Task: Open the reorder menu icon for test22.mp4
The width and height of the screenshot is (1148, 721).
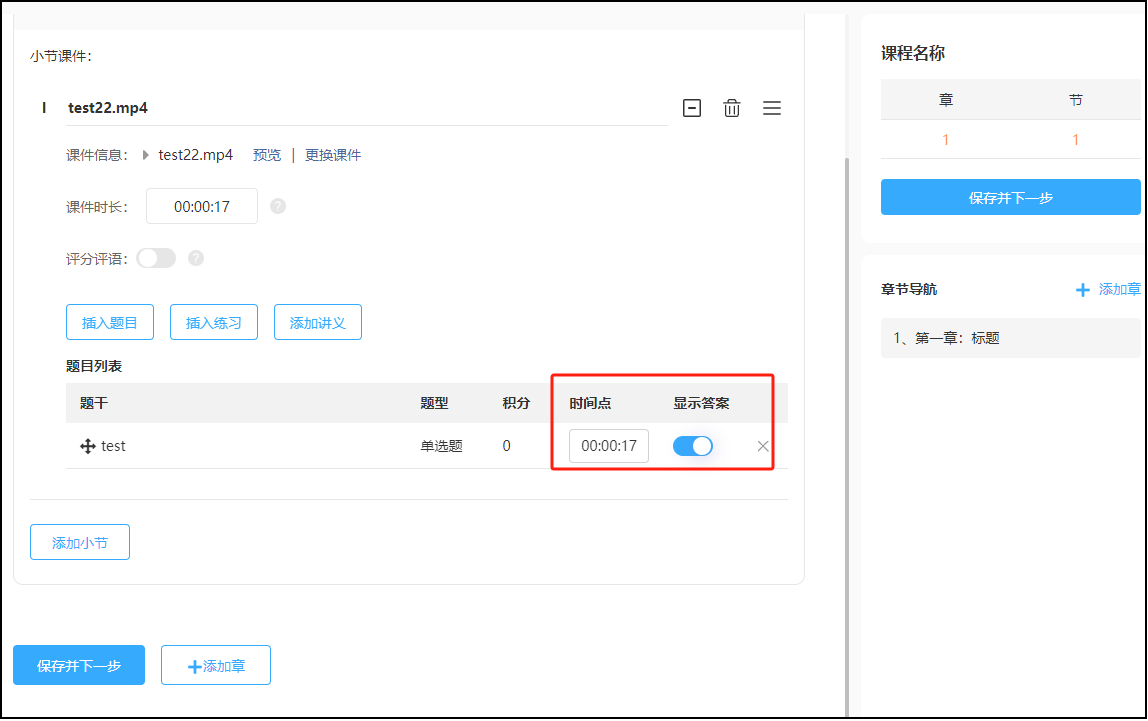Action: coord(772,108)
